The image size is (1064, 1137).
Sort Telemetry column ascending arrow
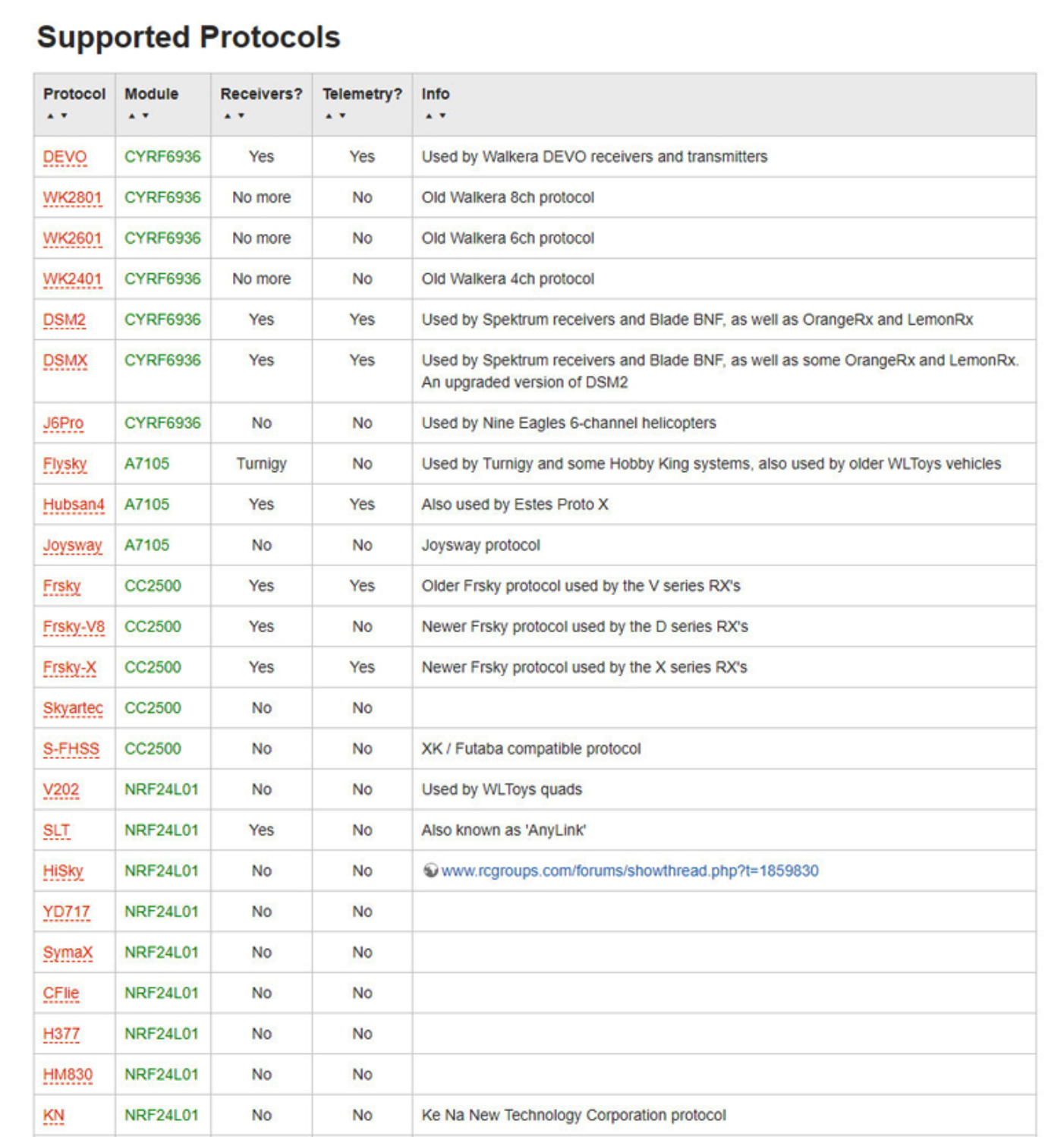click(329, 116)
